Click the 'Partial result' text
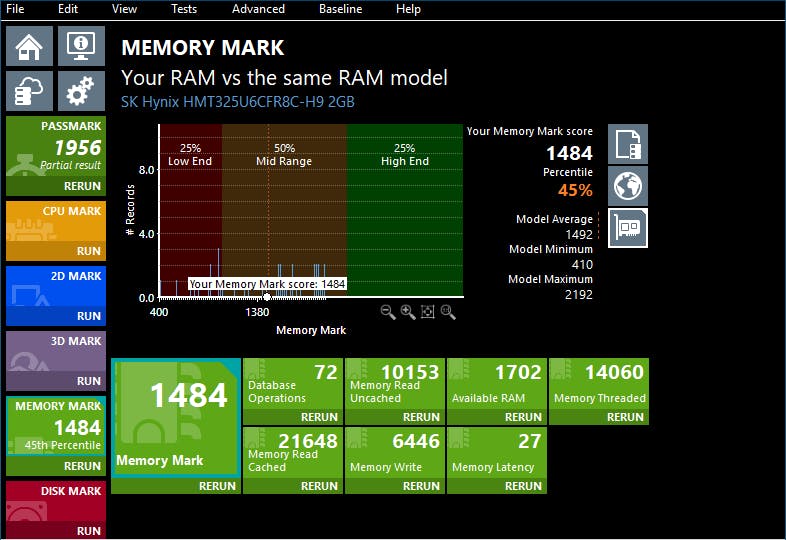 click(x=70, y=165)
